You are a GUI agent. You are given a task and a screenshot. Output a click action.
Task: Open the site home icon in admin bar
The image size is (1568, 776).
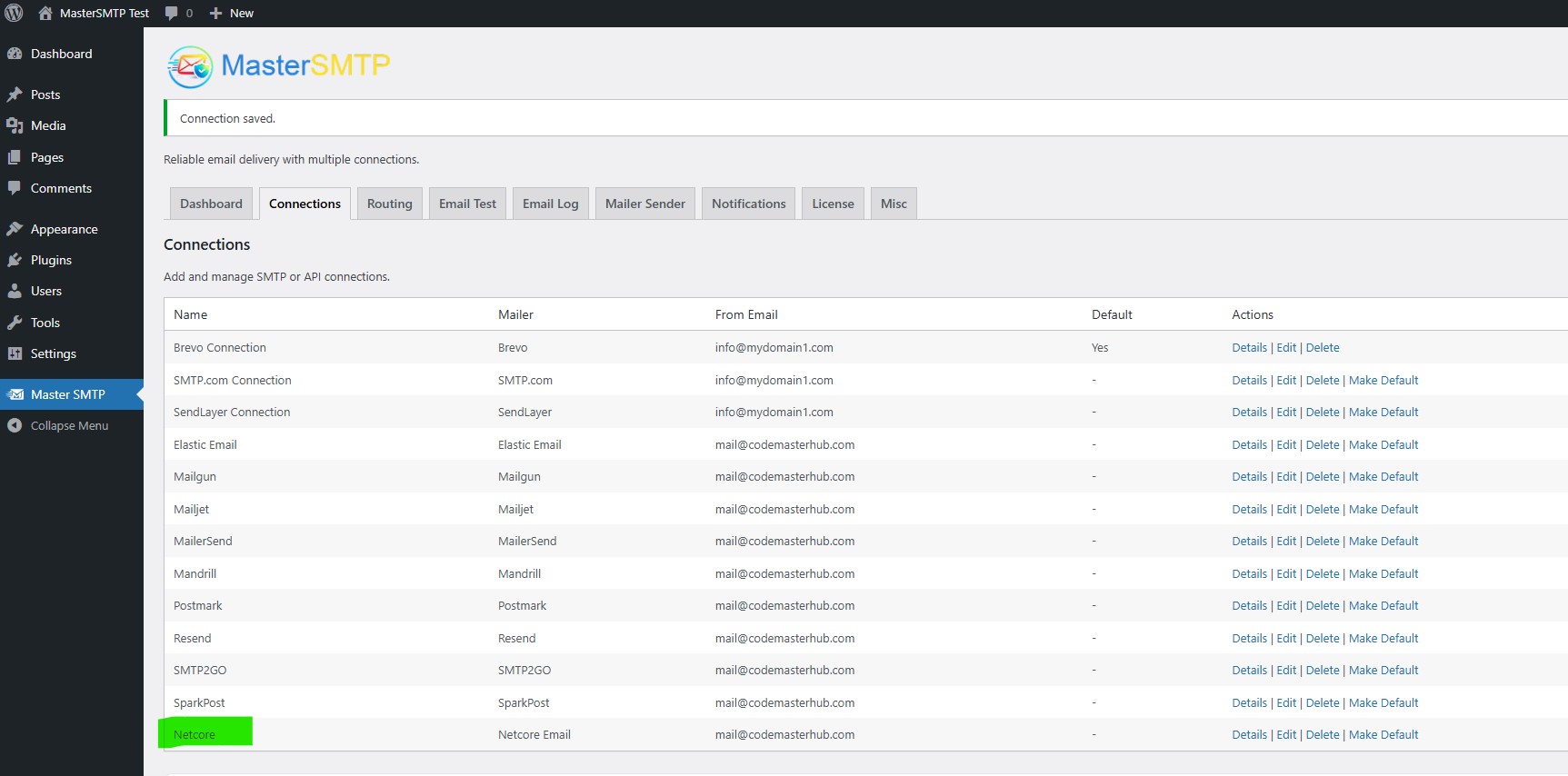(45, 13)
